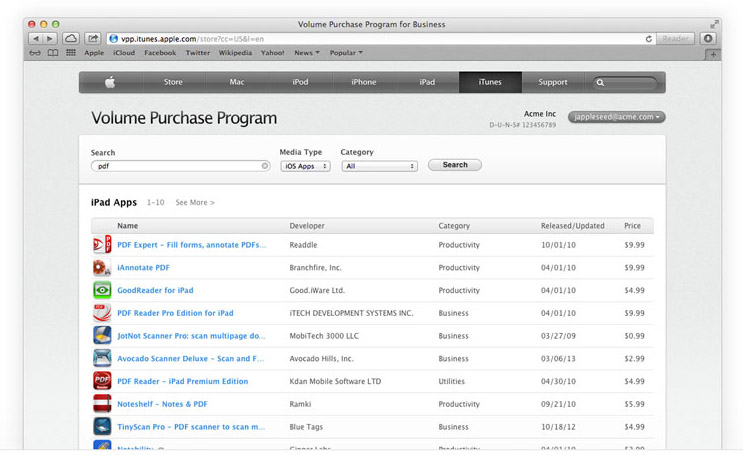This screenshot has height=455, width=743.
Task: Open Category All dropdown
Action: [x=380, y=166]
